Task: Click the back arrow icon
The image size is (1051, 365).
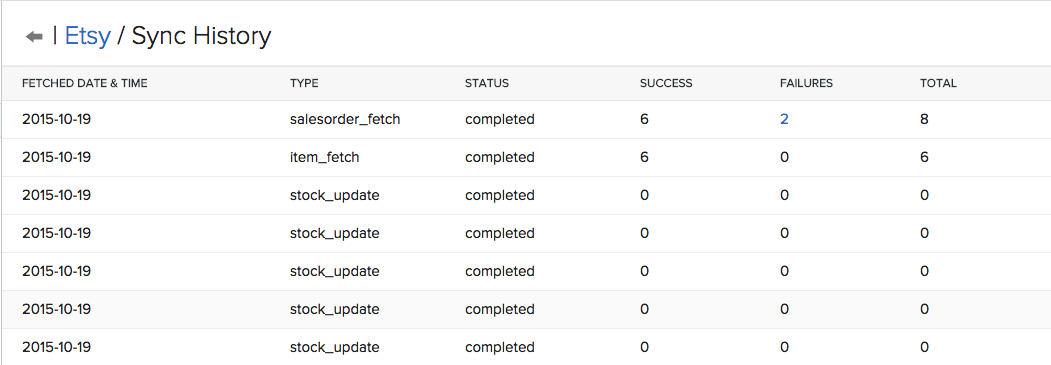Action: 34,36
